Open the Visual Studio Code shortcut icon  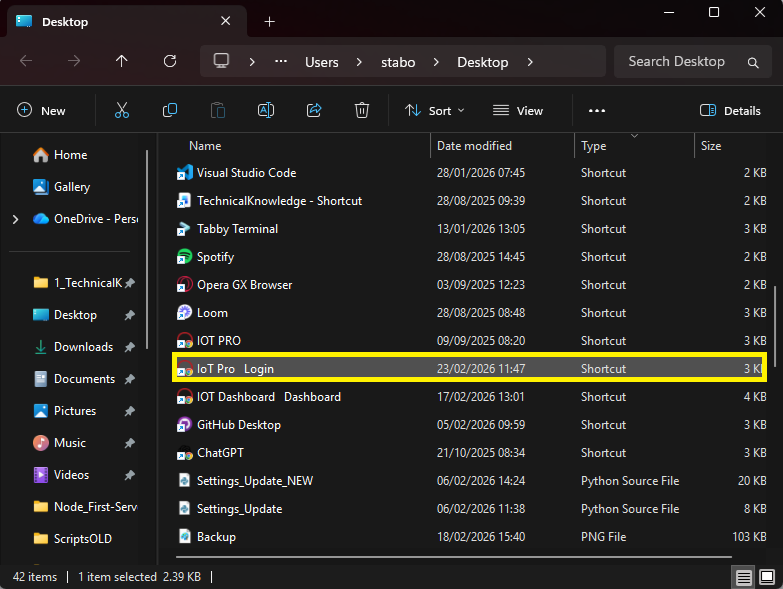point(185,173)
